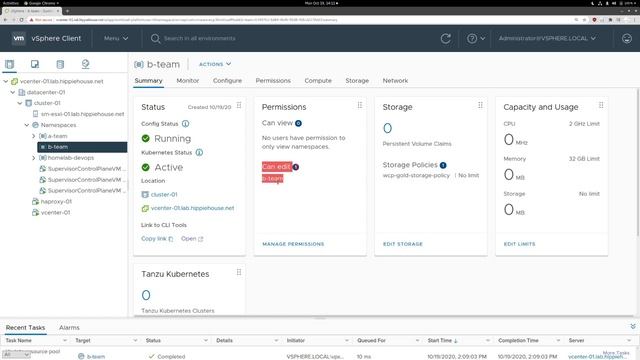The image size is (640, 360).
Task: Click the search magnifier icon
Action: [155, 38]
